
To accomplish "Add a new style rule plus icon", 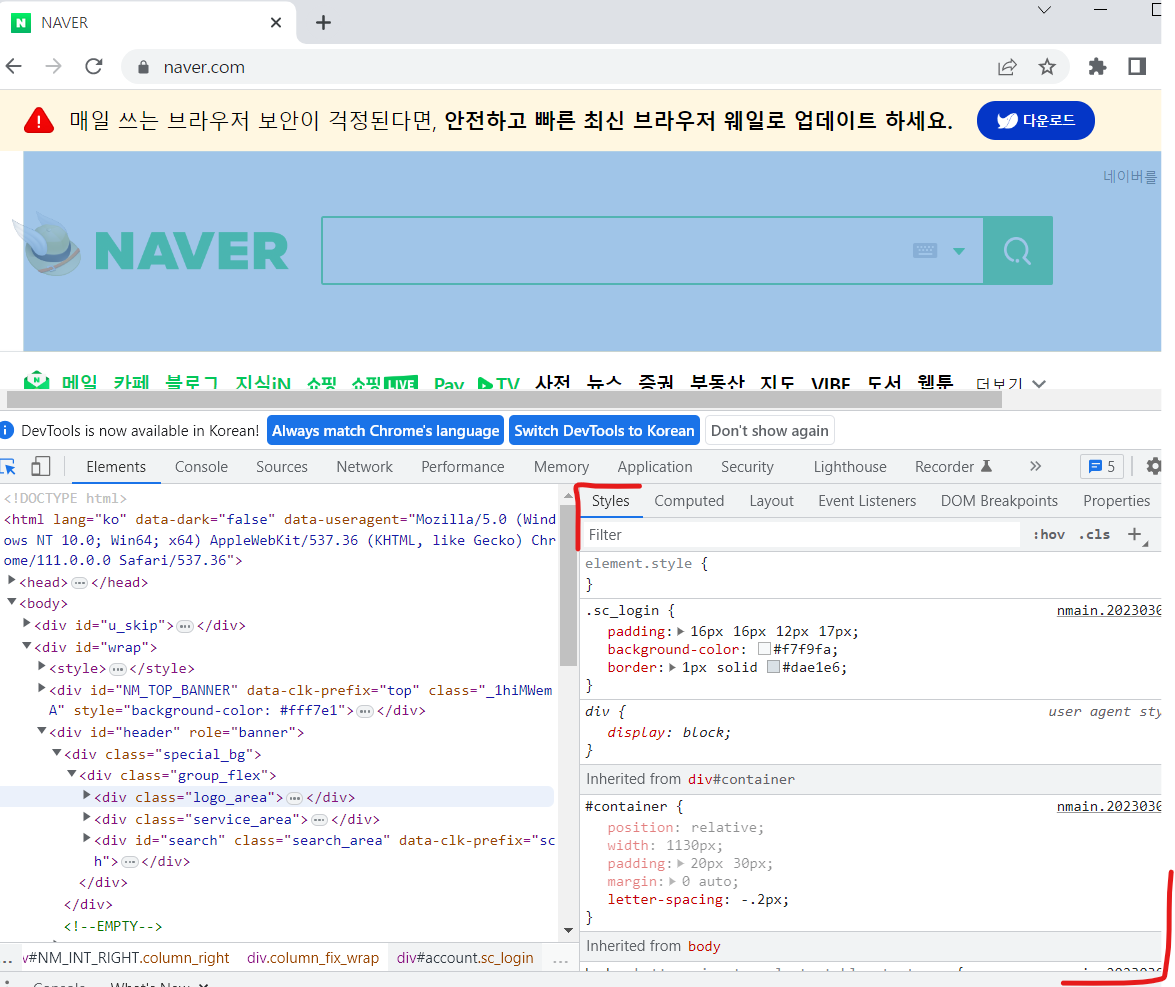I will [x=1135, y=534].
